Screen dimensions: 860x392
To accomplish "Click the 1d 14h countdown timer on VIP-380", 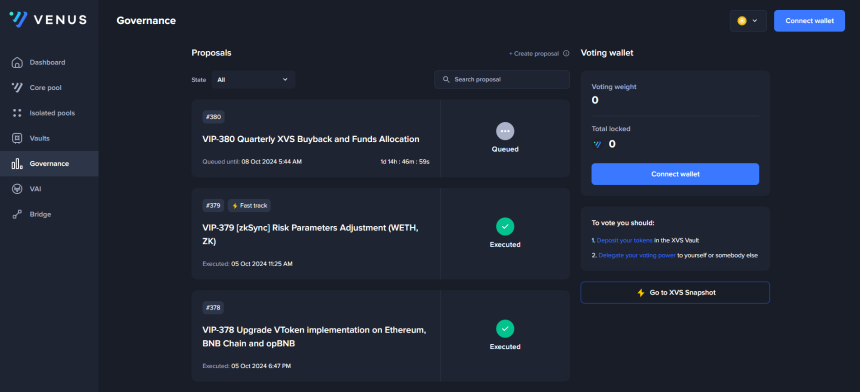I will 405,162.
